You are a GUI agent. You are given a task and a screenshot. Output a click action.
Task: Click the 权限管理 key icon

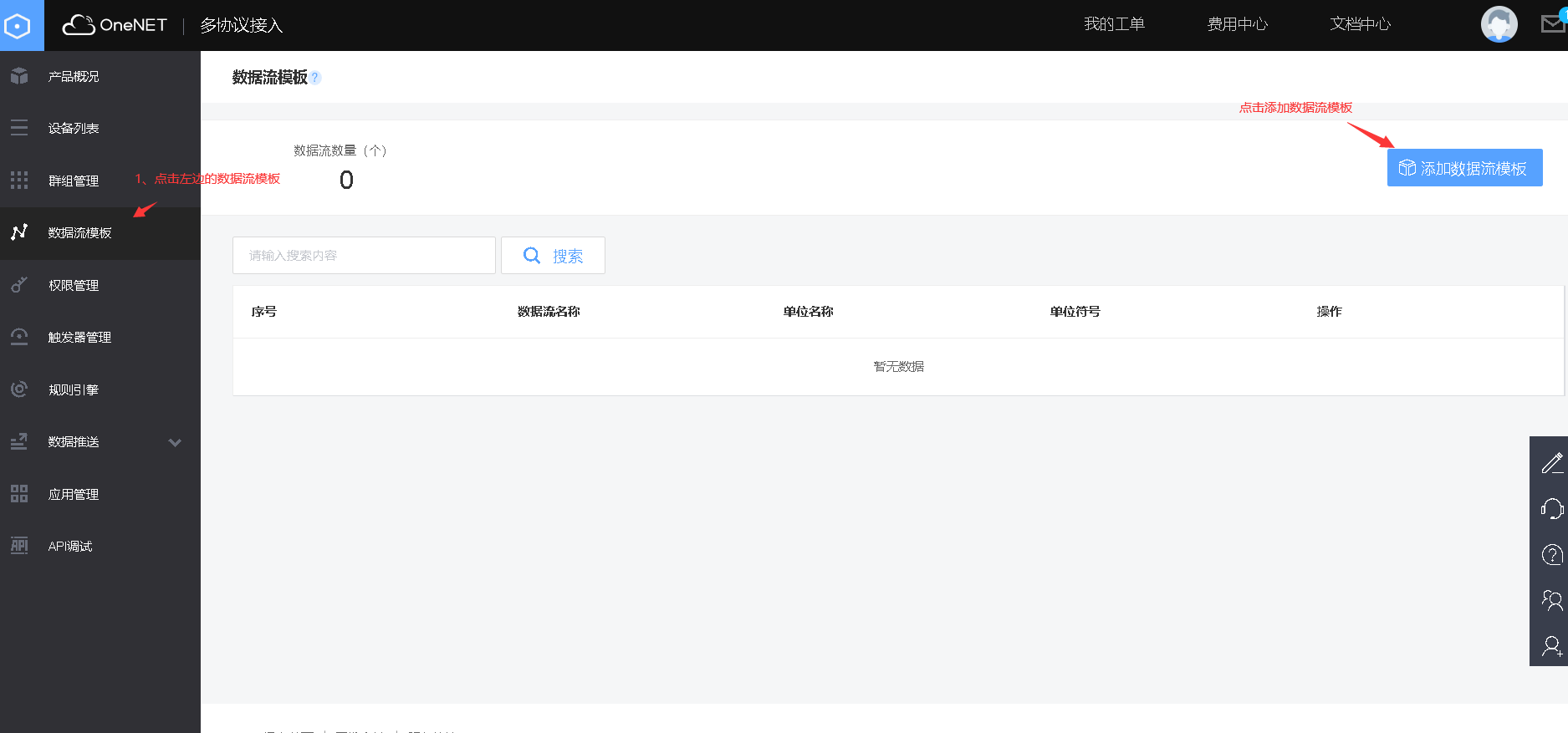(x=19, y=285)
